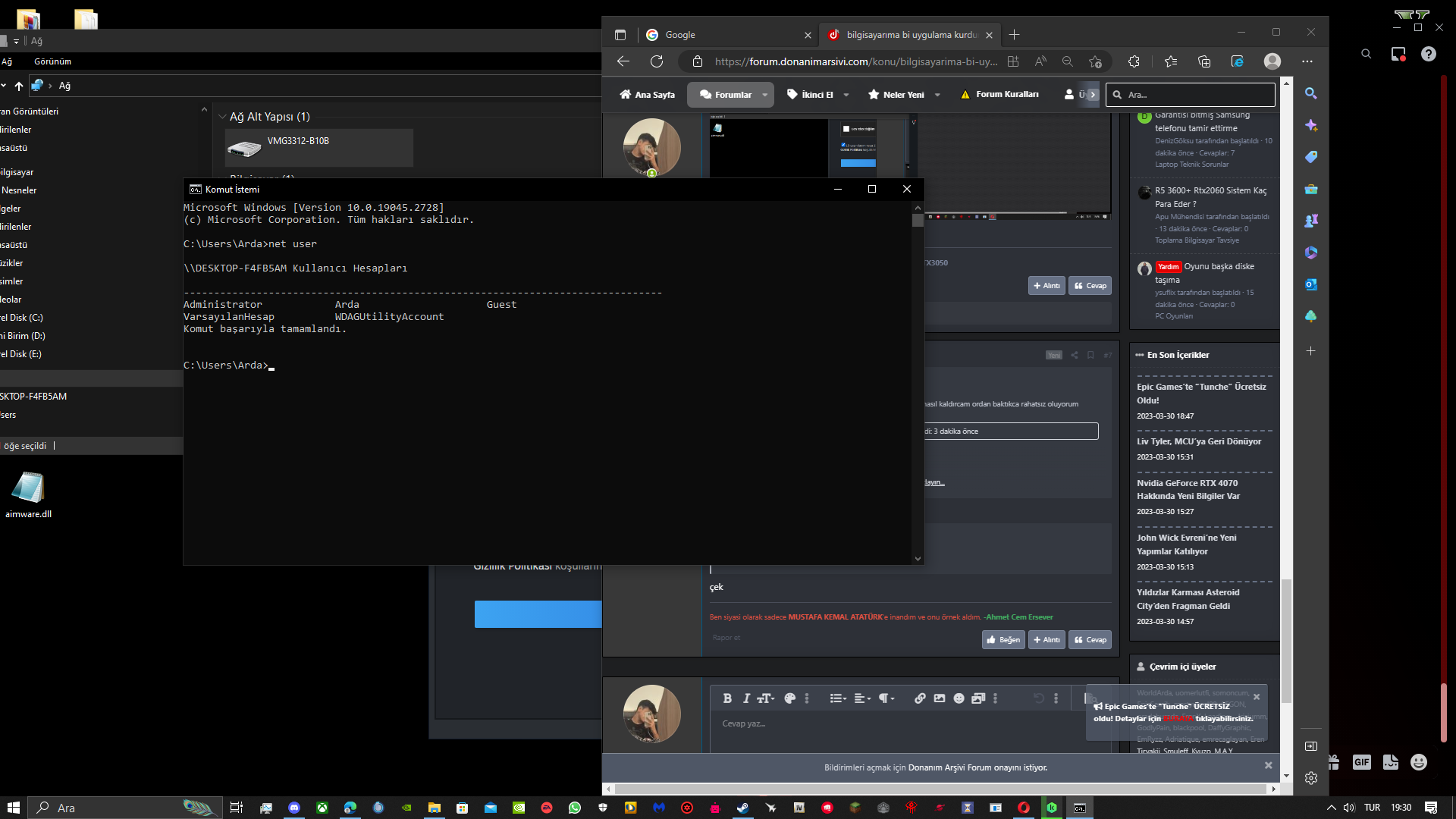Open Forum Kuralları navigation item
1456x819 pixels.
999,95
